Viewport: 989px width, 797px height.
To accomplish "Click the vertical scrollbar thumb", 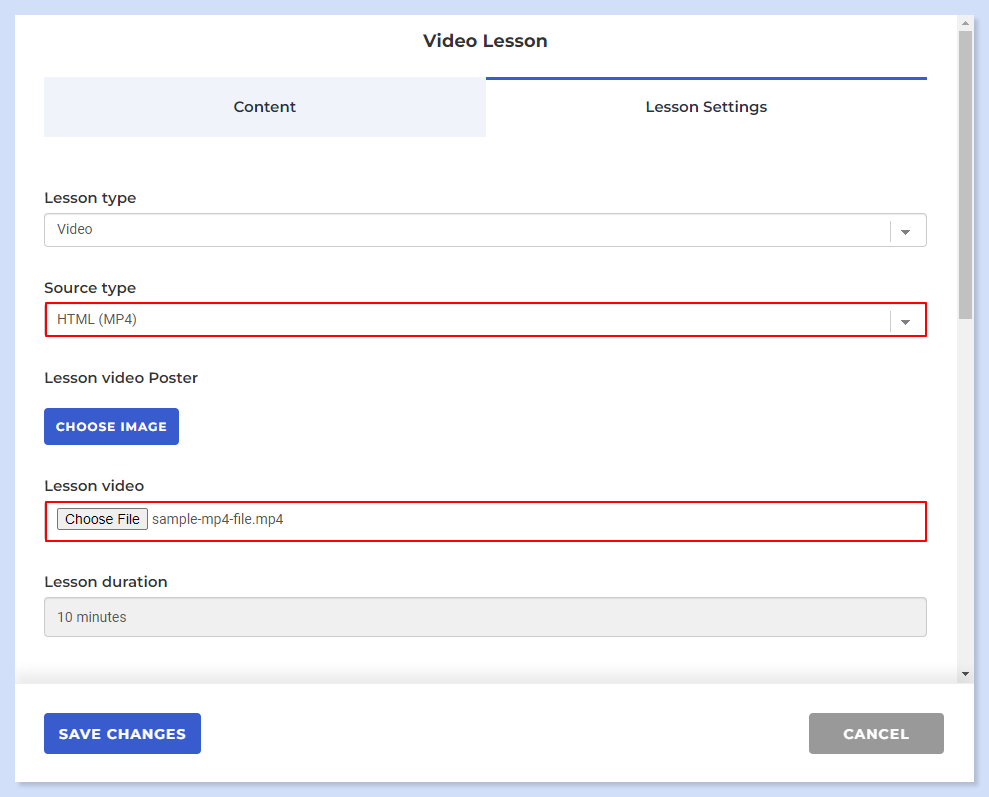I will pos(965,175).
